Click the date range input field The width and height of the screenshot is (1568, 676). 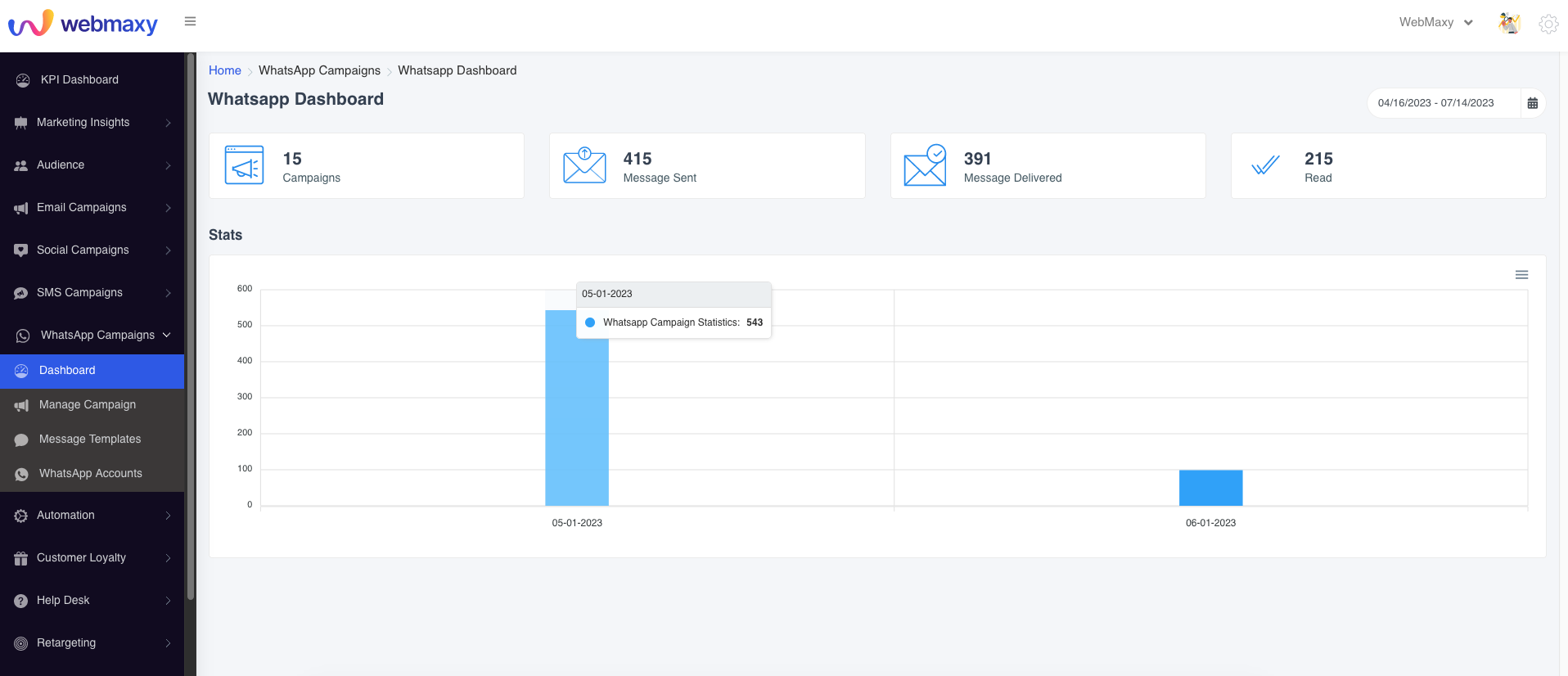click(1444, 103)
